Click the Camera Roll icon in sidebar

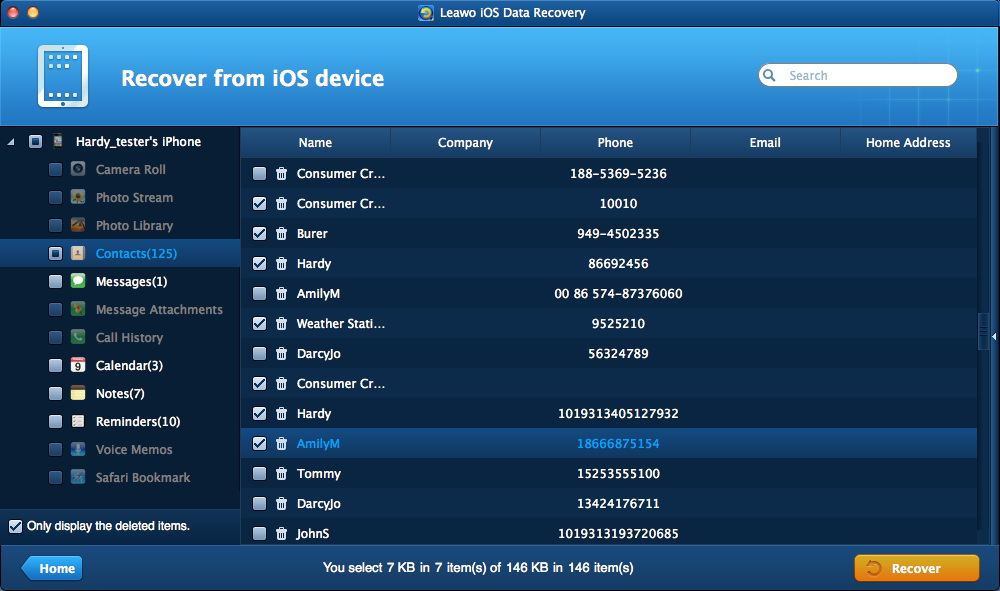(78, 170)
